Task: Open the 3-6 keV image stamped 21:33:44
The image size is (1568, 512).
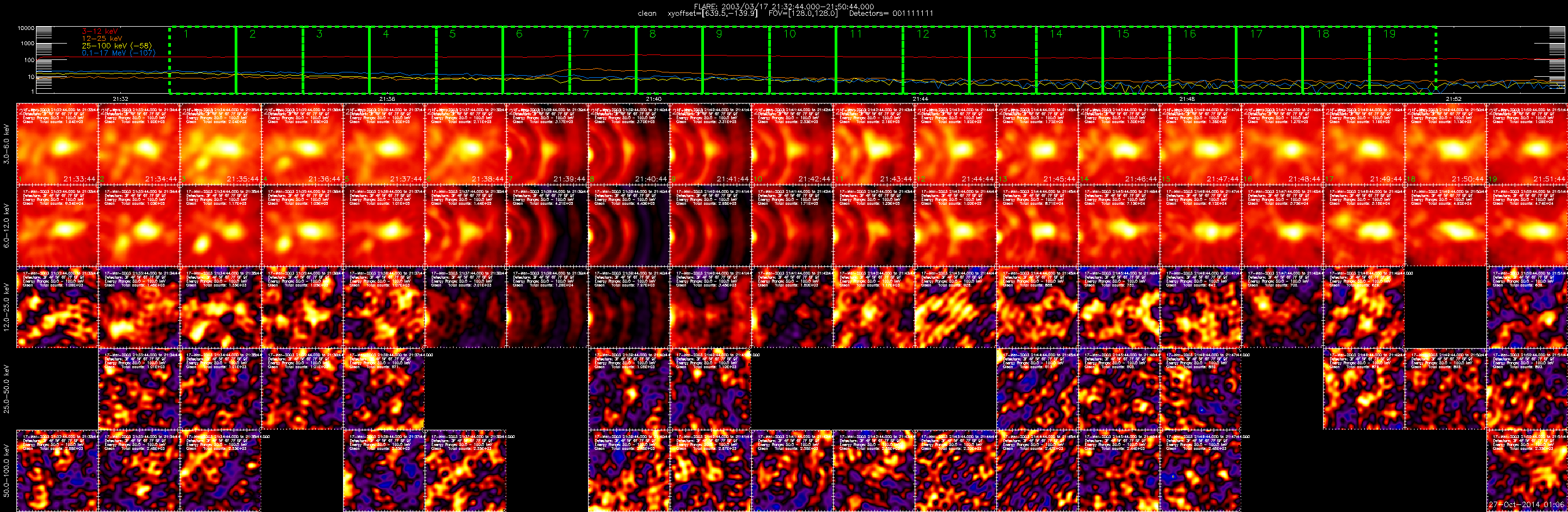Action: (57, 144)
